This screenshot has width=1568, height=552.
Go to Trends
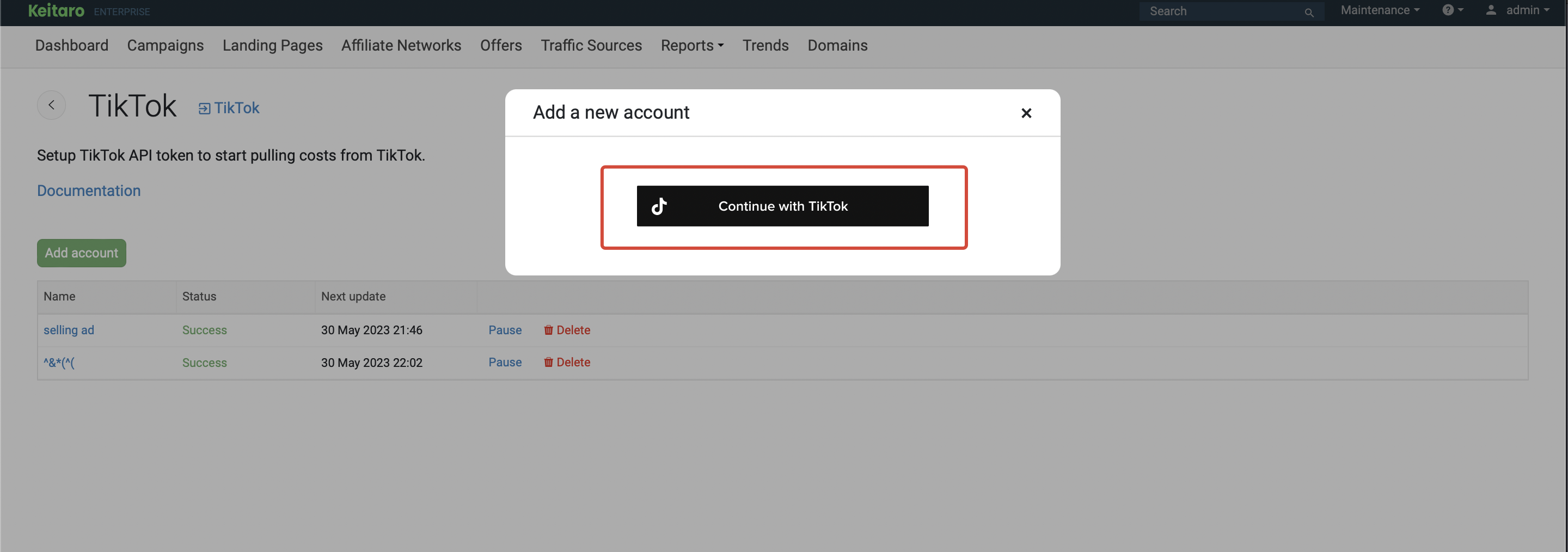click(765, 46)
